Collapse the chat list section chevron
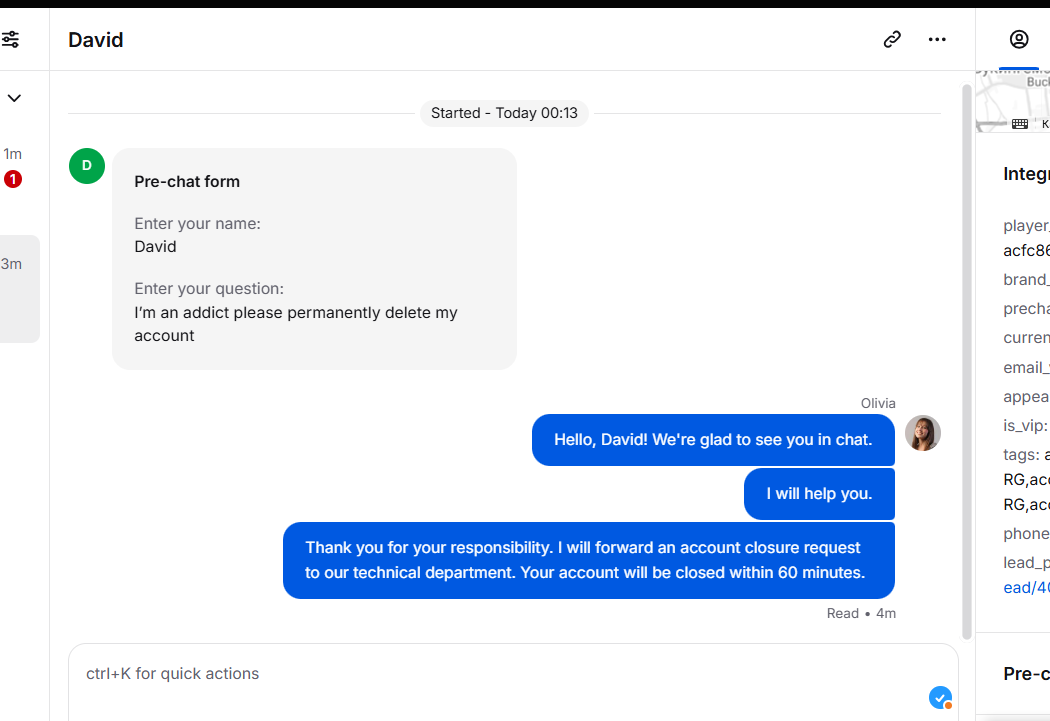The height and width of the screenshot is (721, 1050). pyautogui.click(x=14, y=98)
